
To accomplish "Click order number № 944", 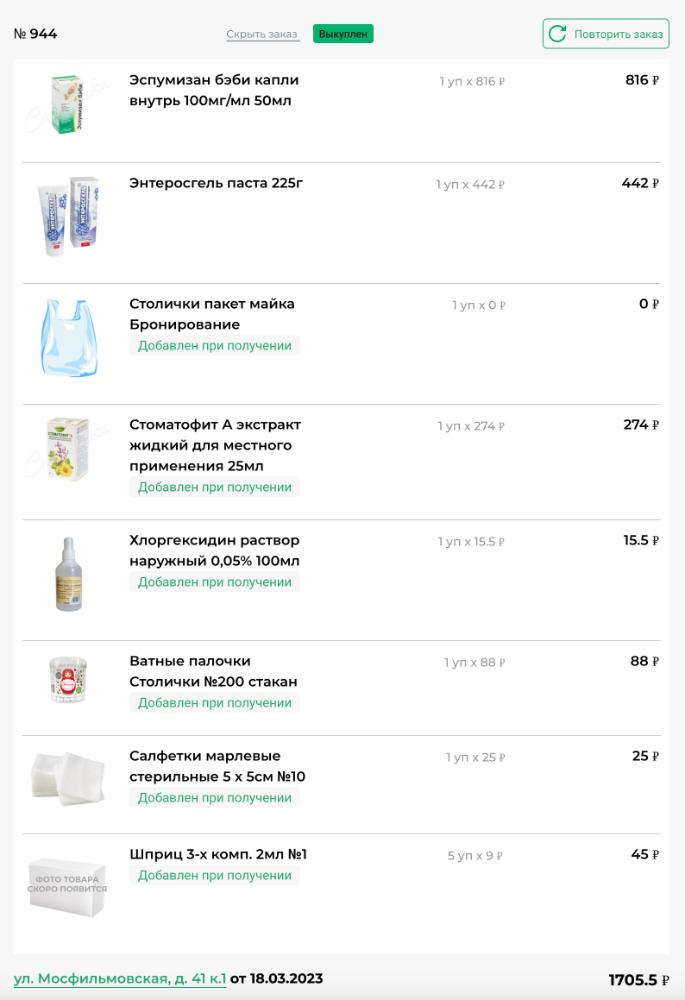I will click(35, 34).
